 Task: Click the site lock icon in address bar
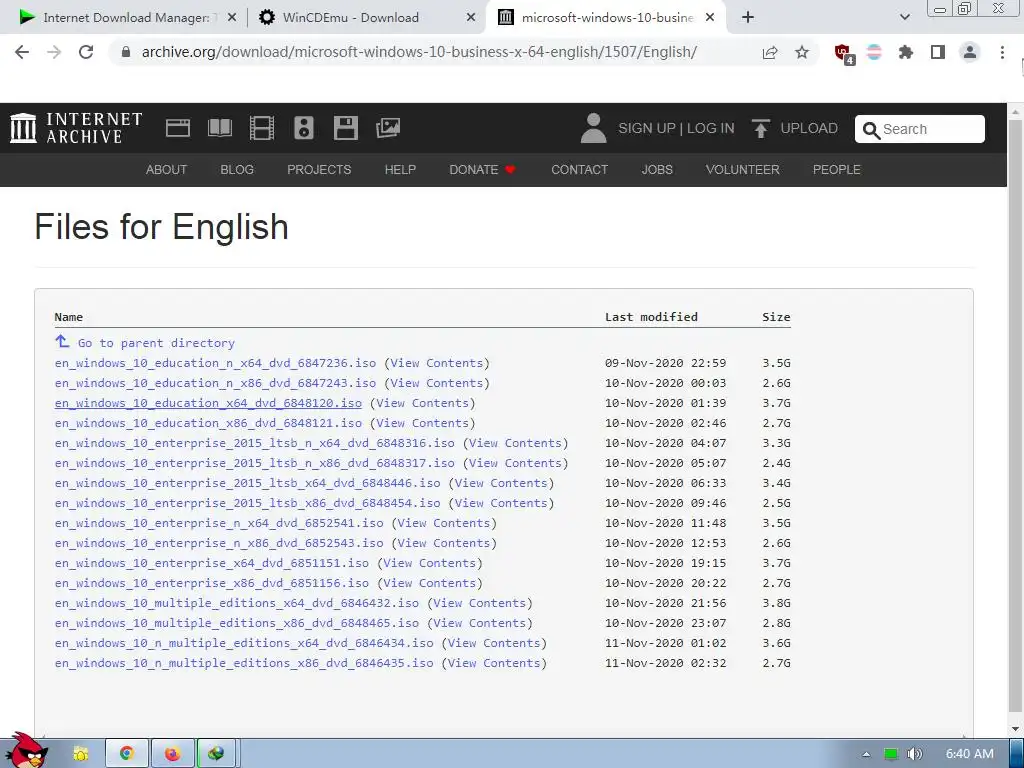pos(126,52)
